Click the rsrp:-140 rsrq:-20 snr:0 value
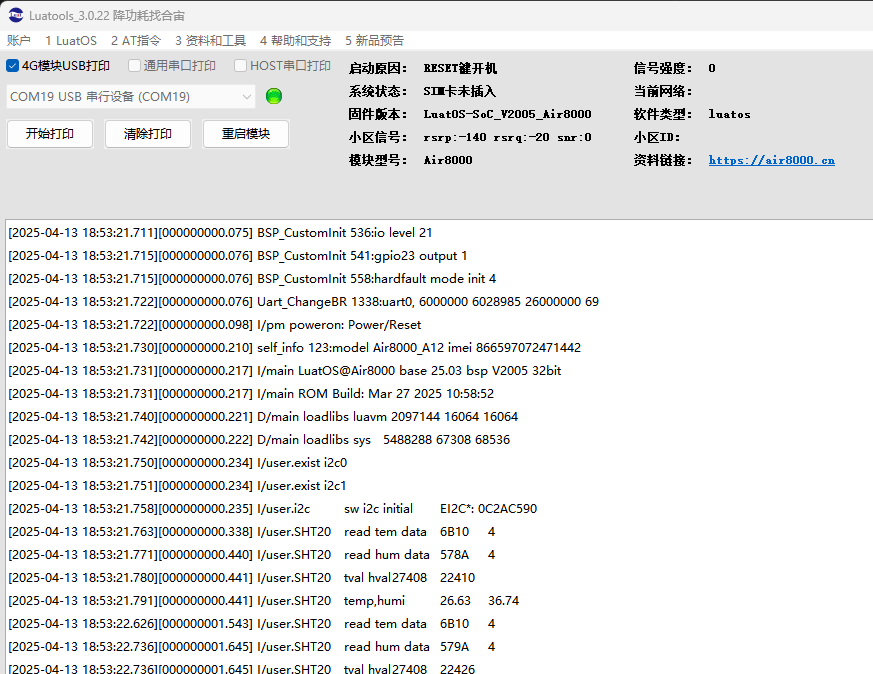The image size is (873, 674). 507,137
